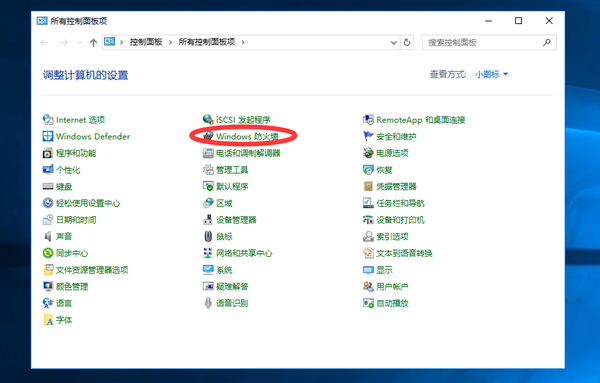Image resolution: width=600 pixels, height=383 pixels.
Task: Click the 设备管理器 icon
Action: [208, 220]
